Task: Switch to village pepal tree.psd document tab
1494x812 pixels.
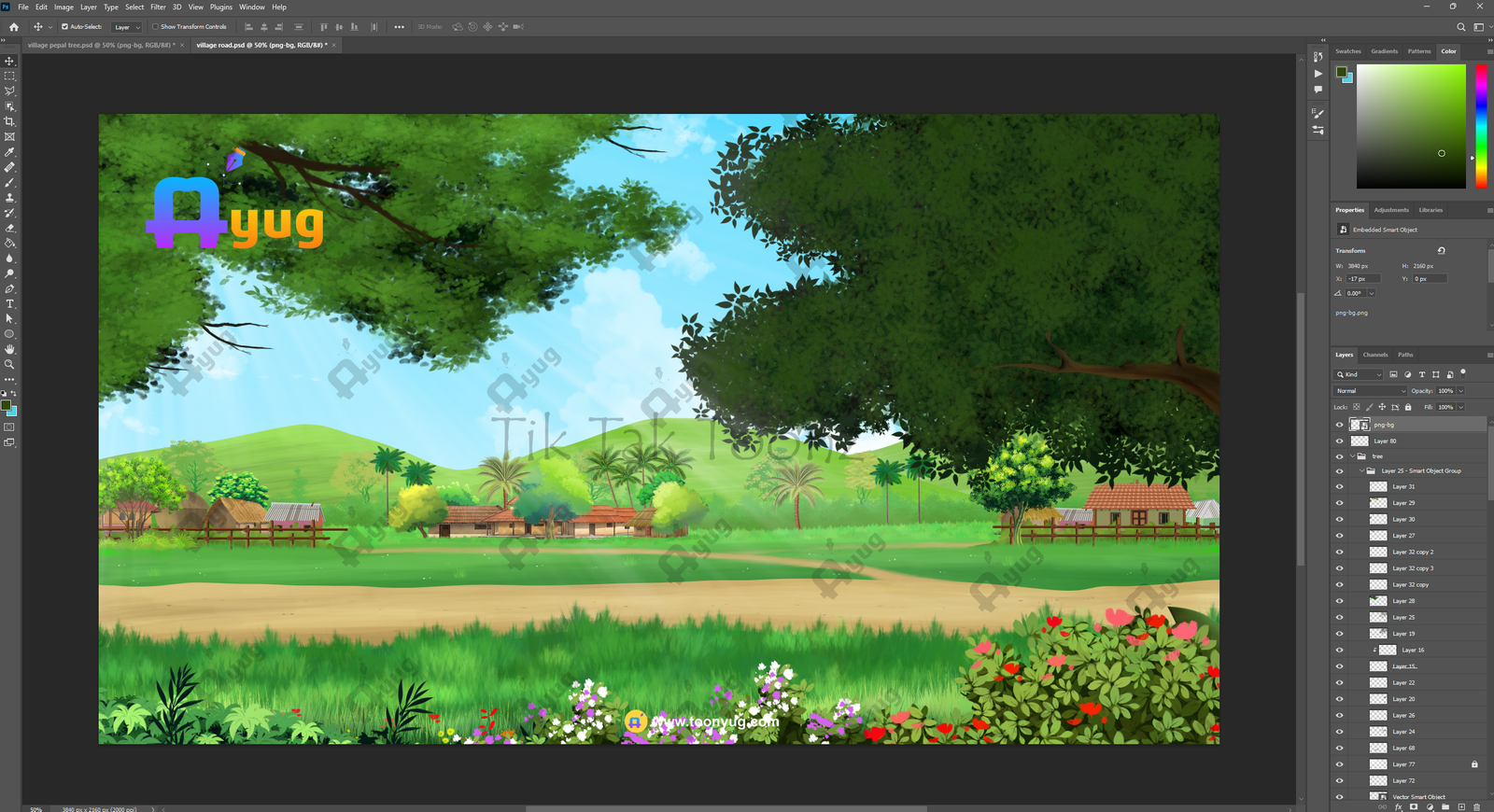Action: (99, 45)
